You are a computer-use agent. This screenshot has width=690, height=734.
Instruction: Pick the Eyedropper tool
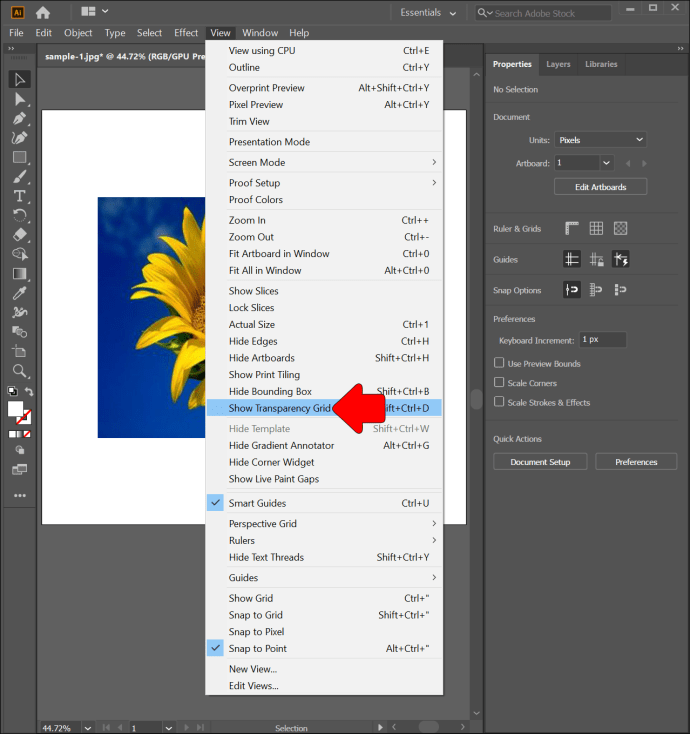[x=19, y=293]
